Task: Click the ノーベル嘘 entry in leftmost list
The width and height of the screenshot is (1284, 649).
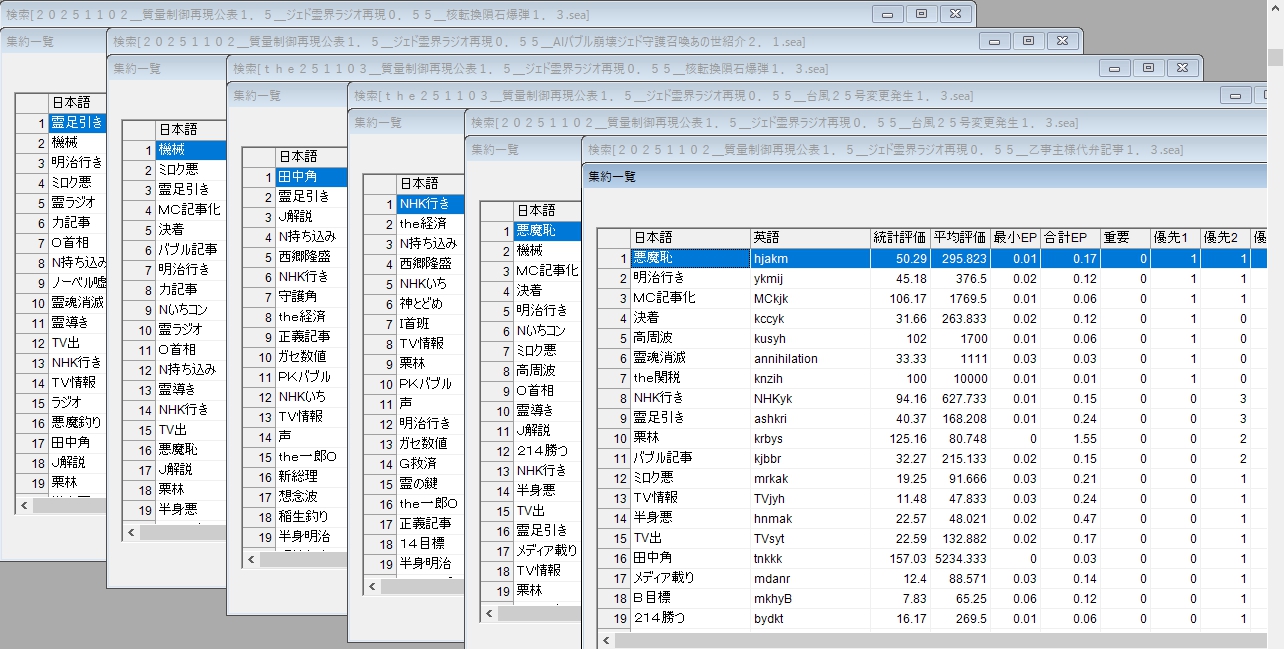Action: point(77,282)
